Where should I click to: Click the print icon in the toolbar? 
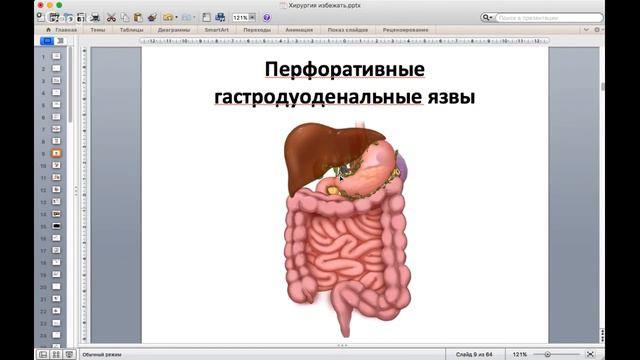pyautogui.click(x=95, y=17)
